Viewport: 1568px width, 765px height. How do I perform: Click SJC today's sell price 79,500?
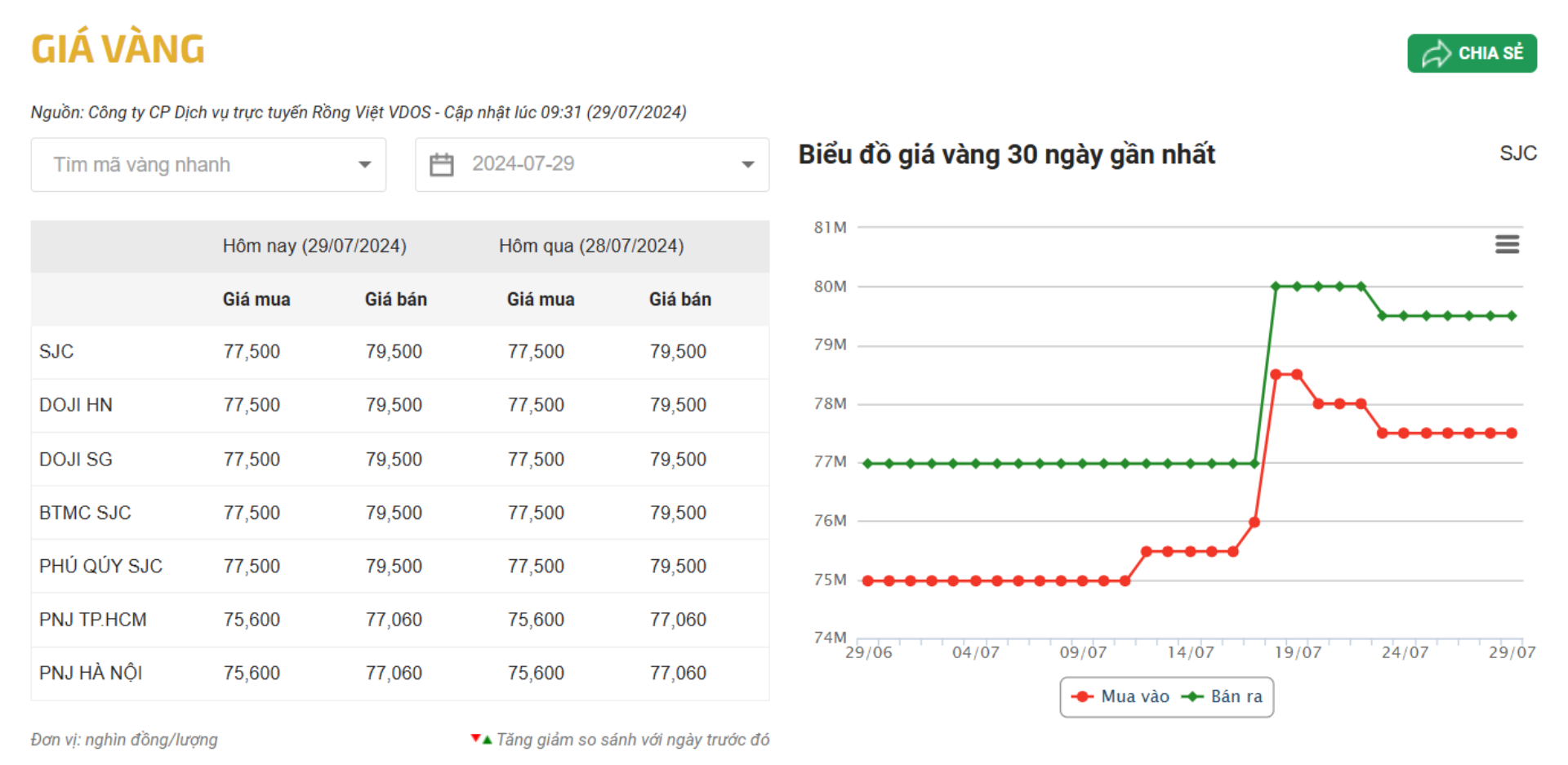click(x=394, y=352)
